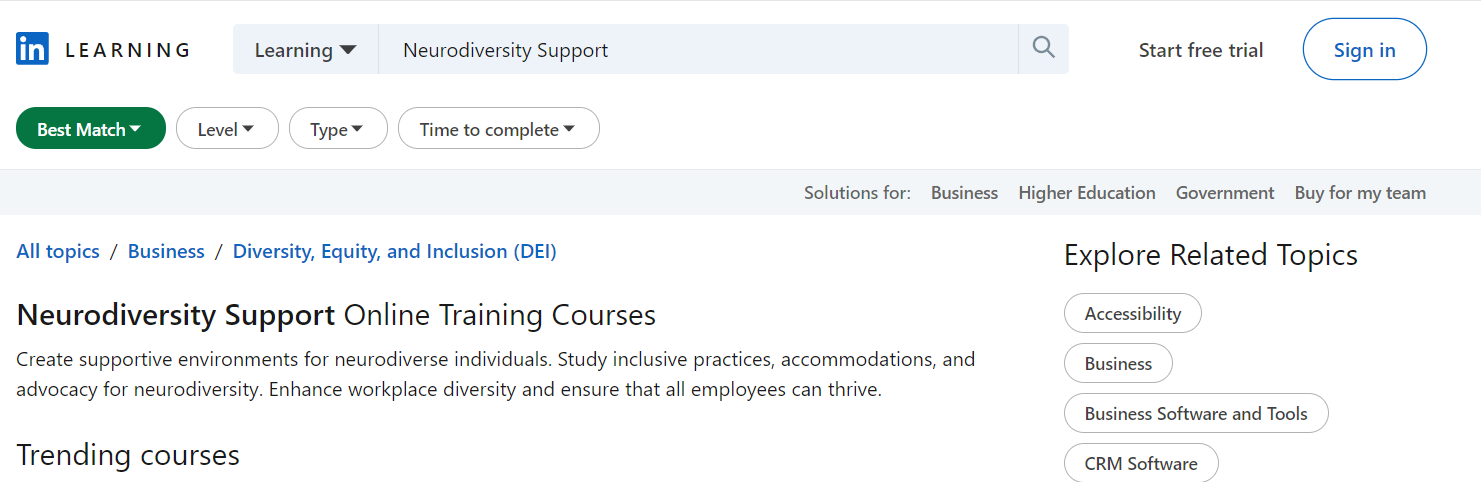Click the LinkedIn logo icon
1481x482 pixels.
pos(32,49)
